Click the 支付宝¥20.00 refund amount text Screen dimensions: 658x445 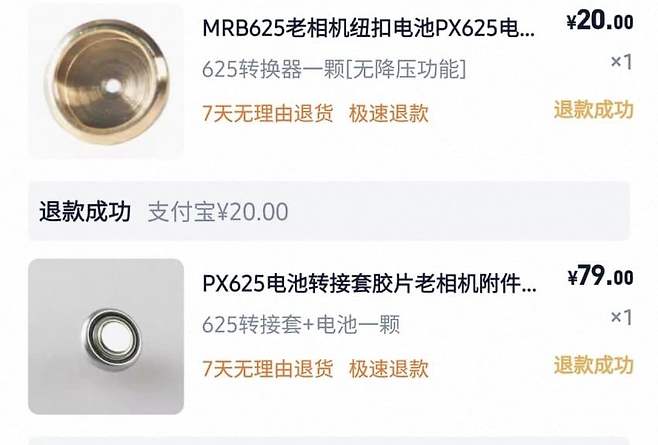[x=218, y=212]
